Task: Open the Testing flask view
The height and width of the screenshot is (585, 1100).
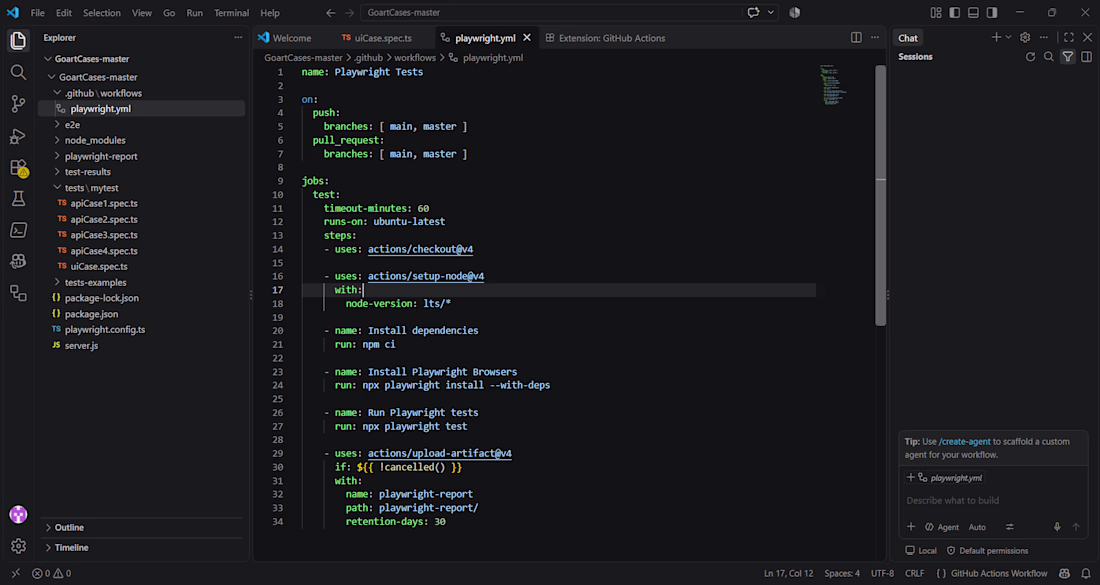Action: click(18, 199)
